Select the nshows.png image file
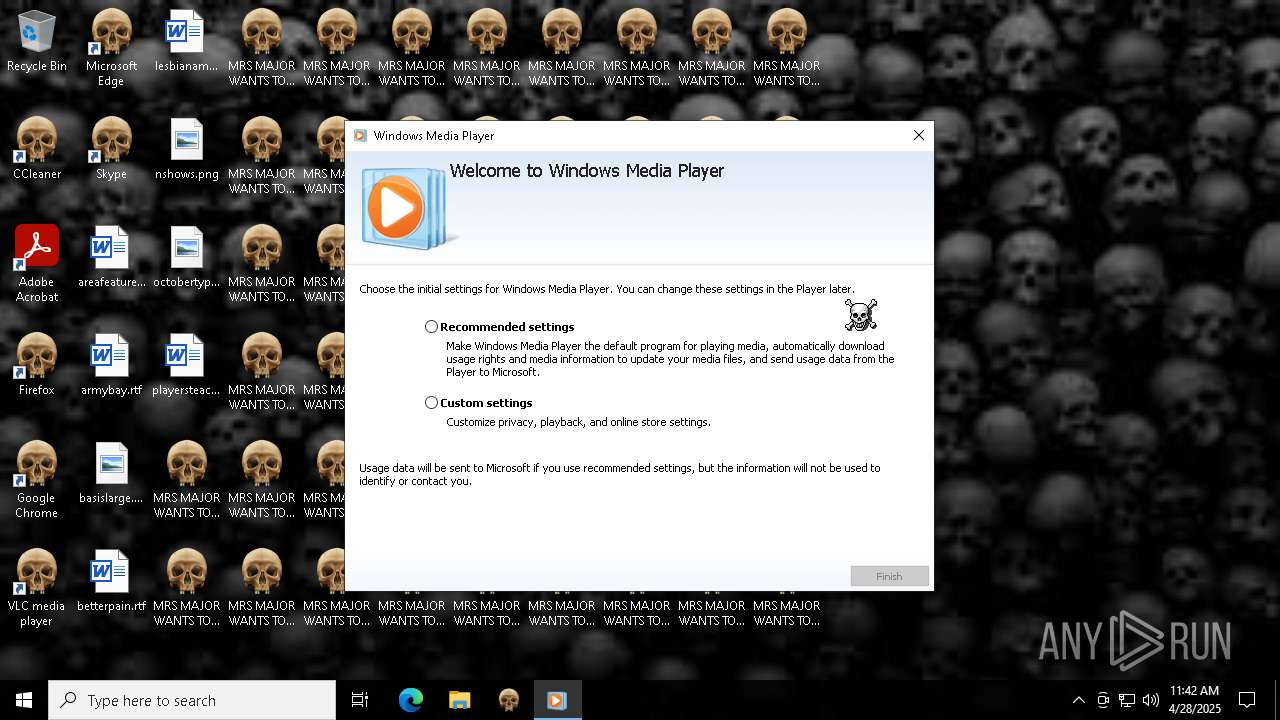 pos(186,150)
